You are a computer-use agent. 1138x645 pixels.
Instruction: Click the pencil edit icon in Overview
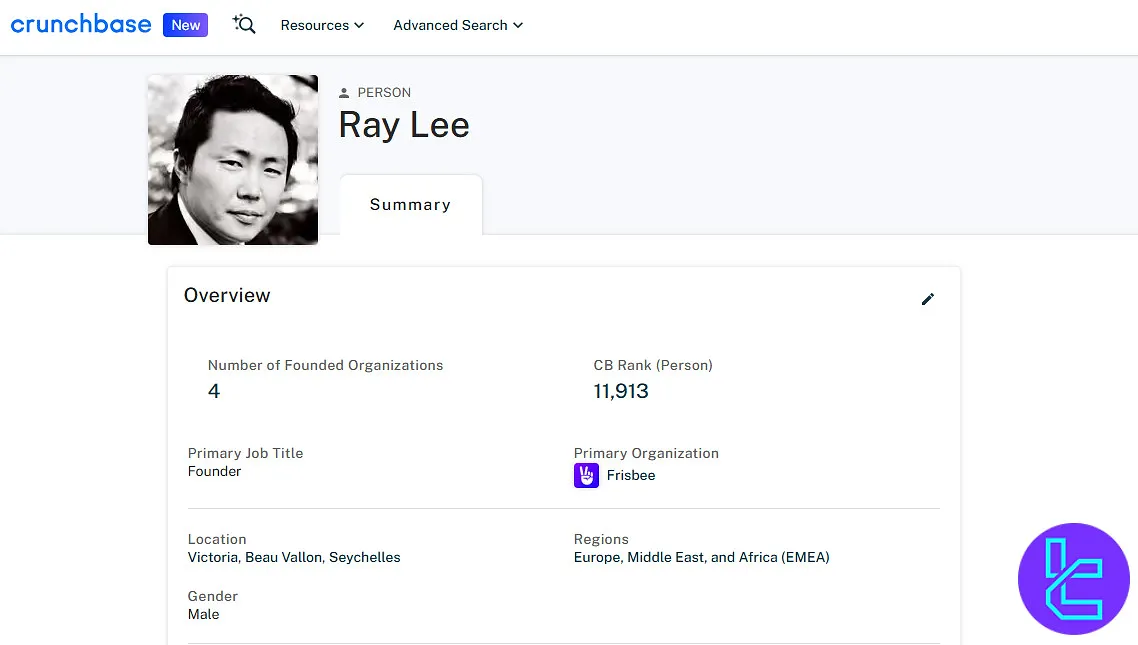click(x=928, y=299)
